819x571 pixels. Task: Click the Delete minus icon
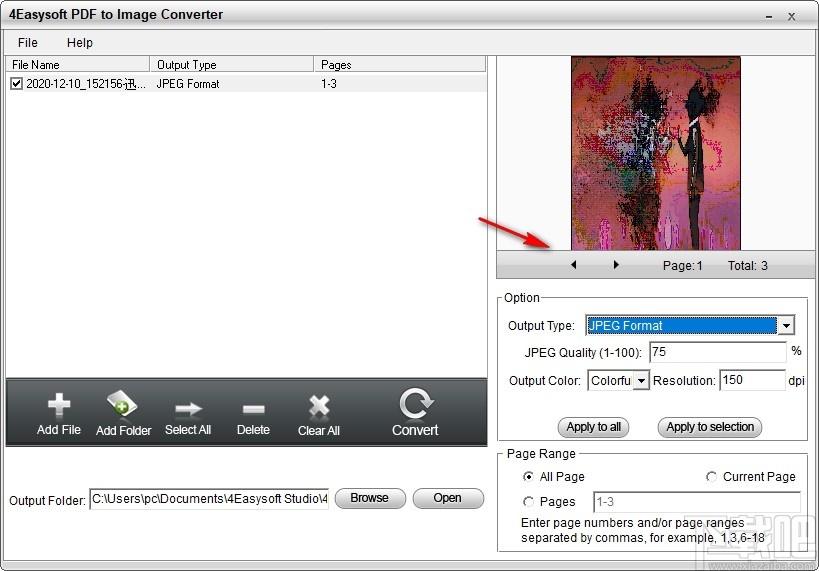coord(253,408)
